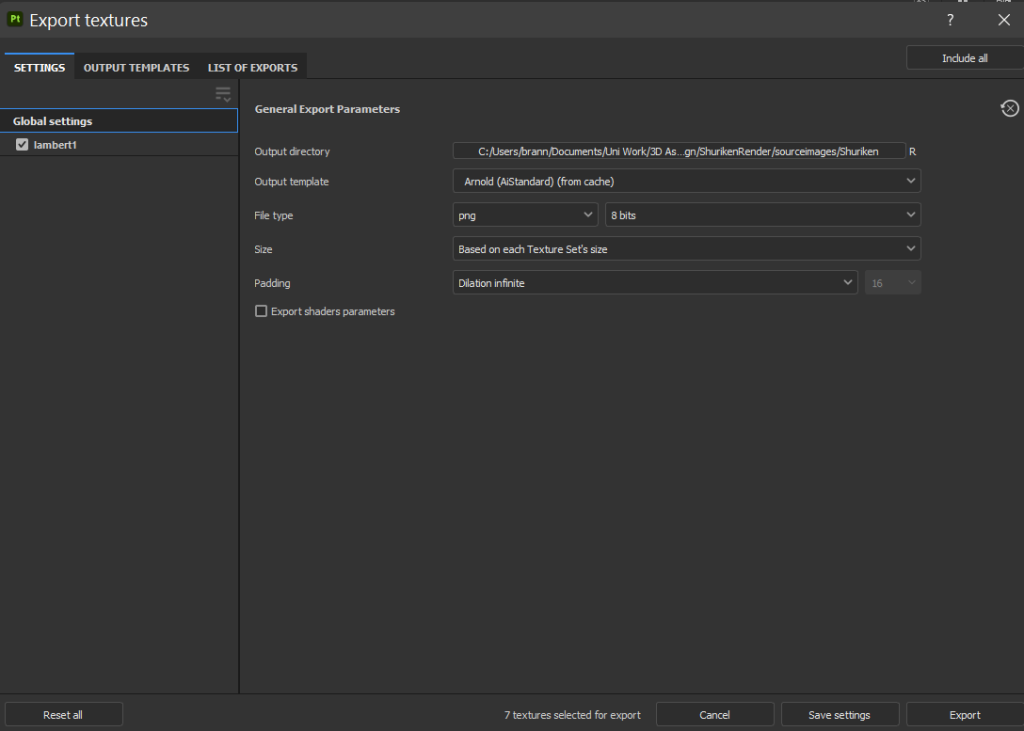Expand the png file type dropdown
Viewport: 1024px width, 731px height.
tap(525, 215)
